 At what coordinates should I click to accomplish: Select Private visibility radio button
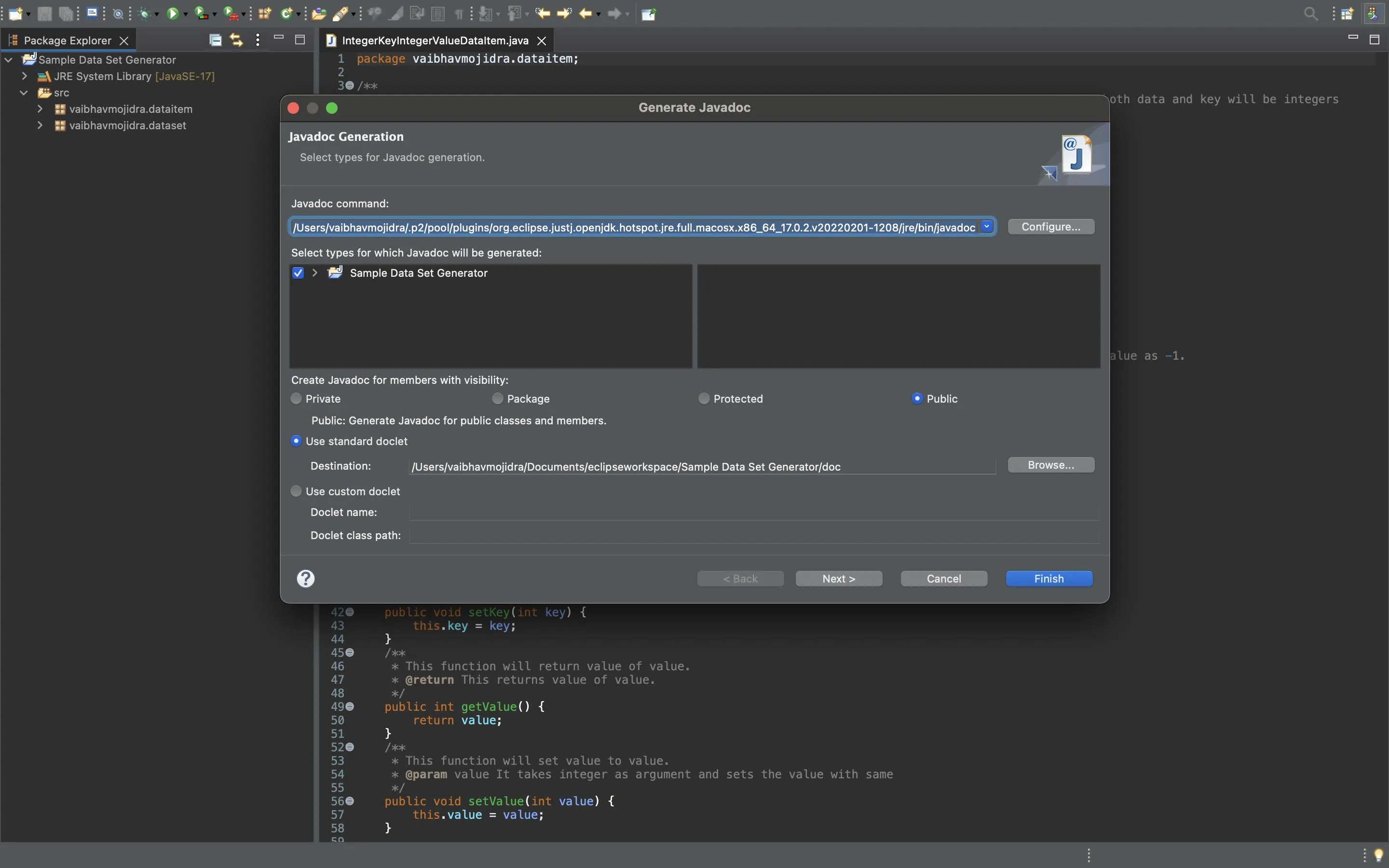296,398
